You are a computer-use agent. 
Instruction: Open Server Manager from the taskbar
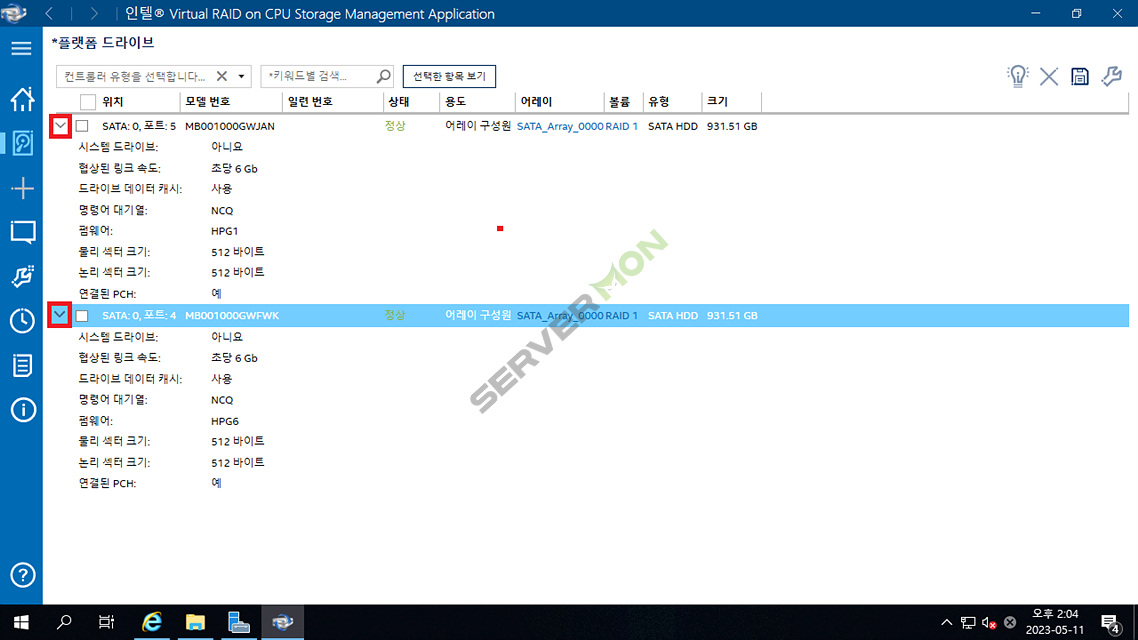point(238,622)
